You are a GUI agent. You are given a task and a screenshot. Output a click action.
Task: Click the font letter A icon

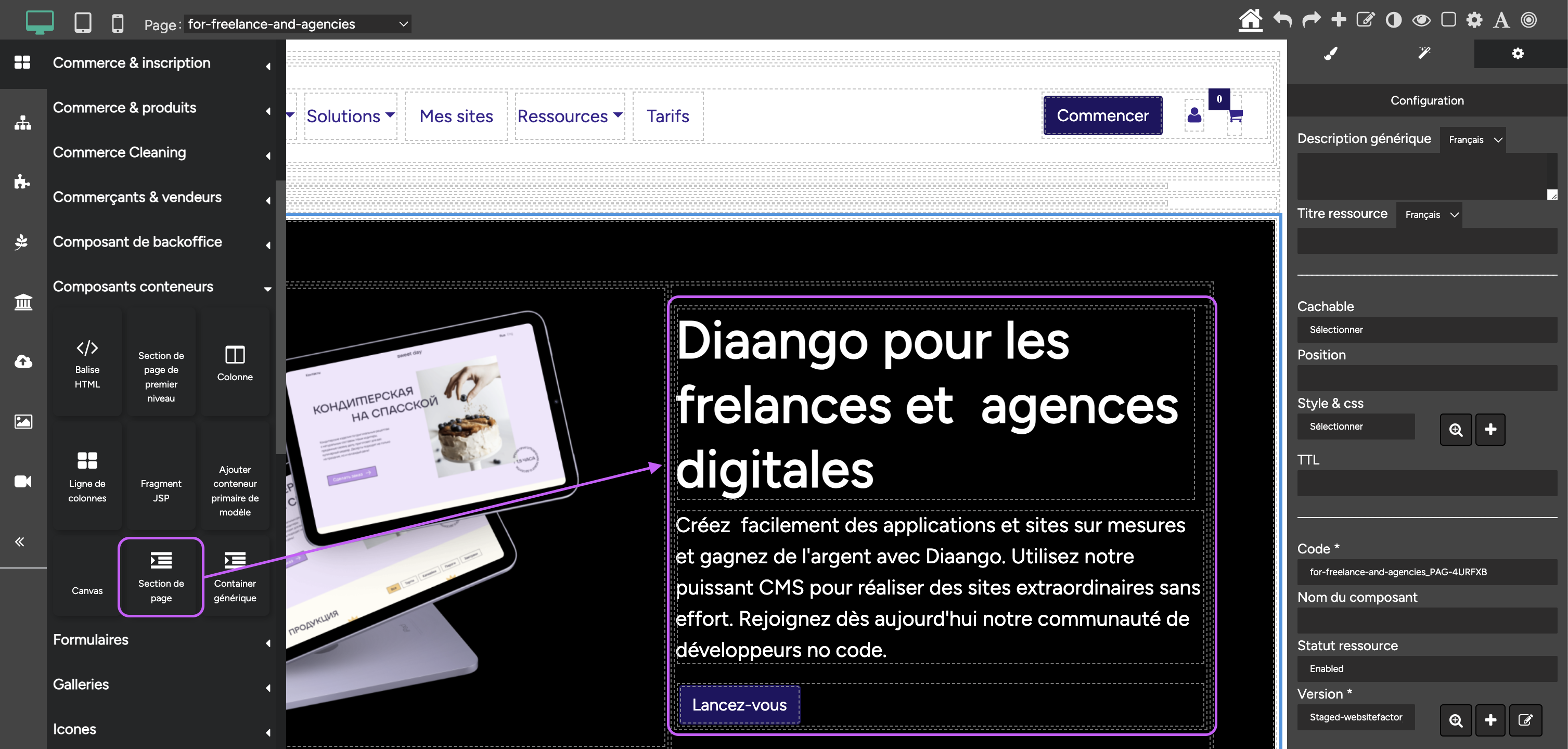coord(1501,20)
